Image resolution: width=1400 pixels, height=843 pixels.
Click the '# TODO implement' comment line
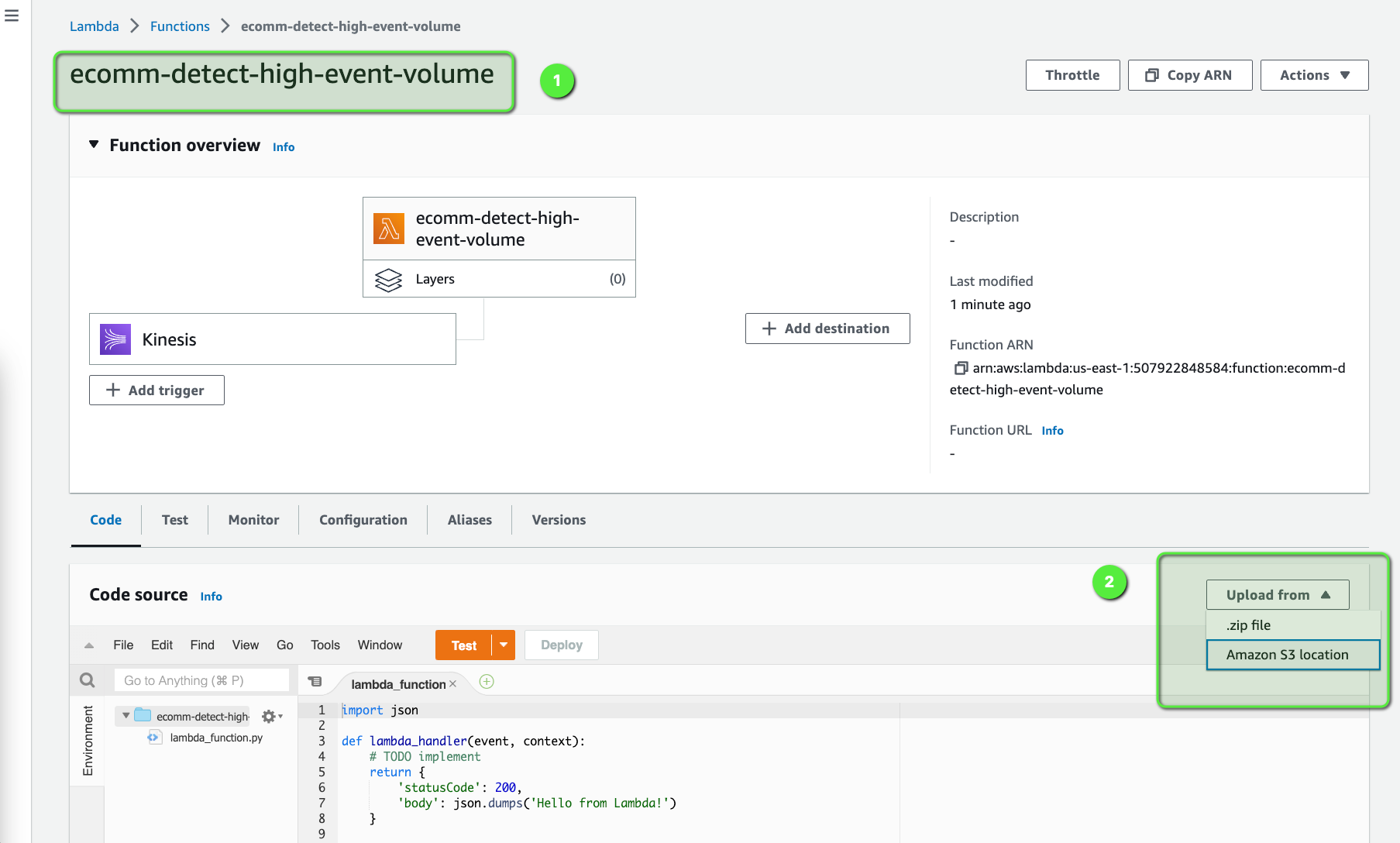pos(425,757)
